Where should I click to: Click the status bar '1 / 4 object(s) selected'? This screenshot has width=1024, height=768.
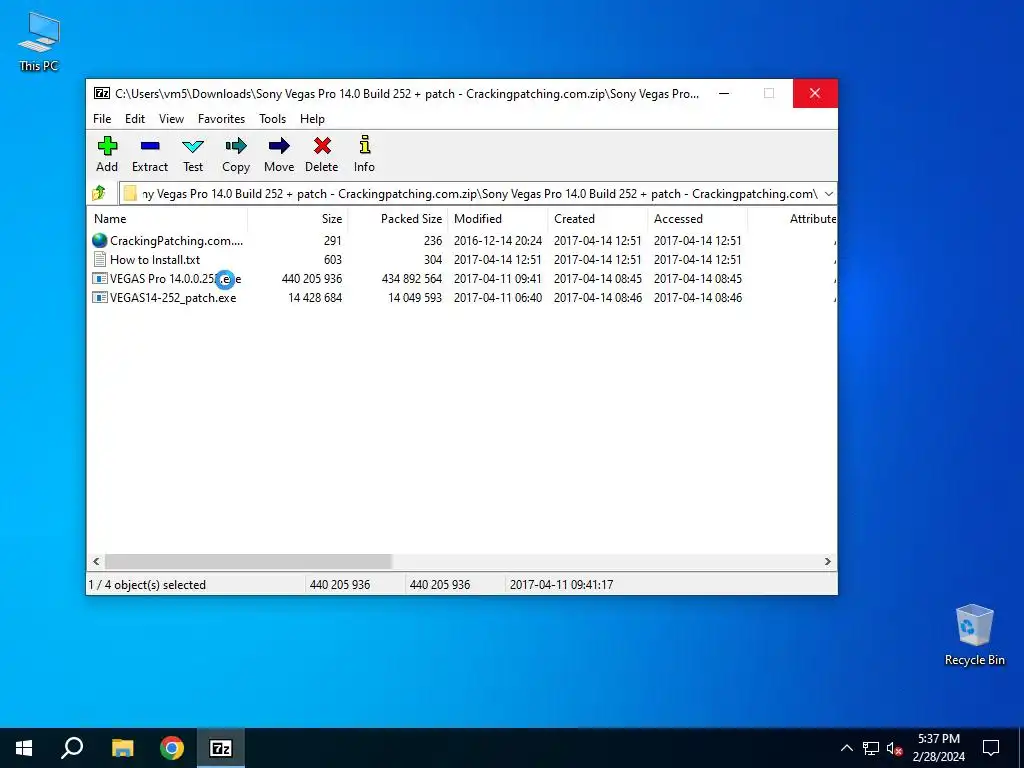click(147, 584)
